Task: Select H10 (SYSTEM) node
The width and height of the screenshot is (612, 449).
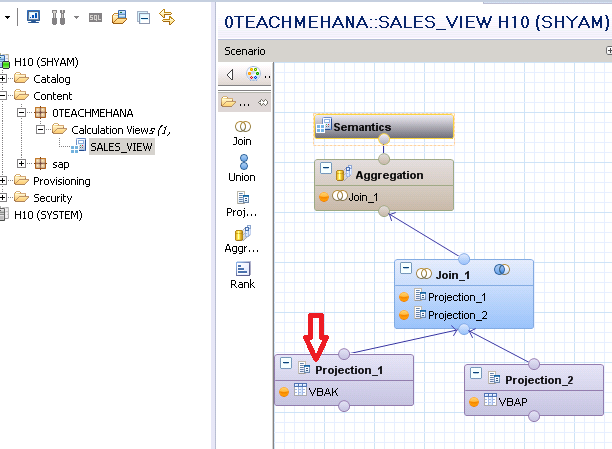Action: tap(48, 215)
